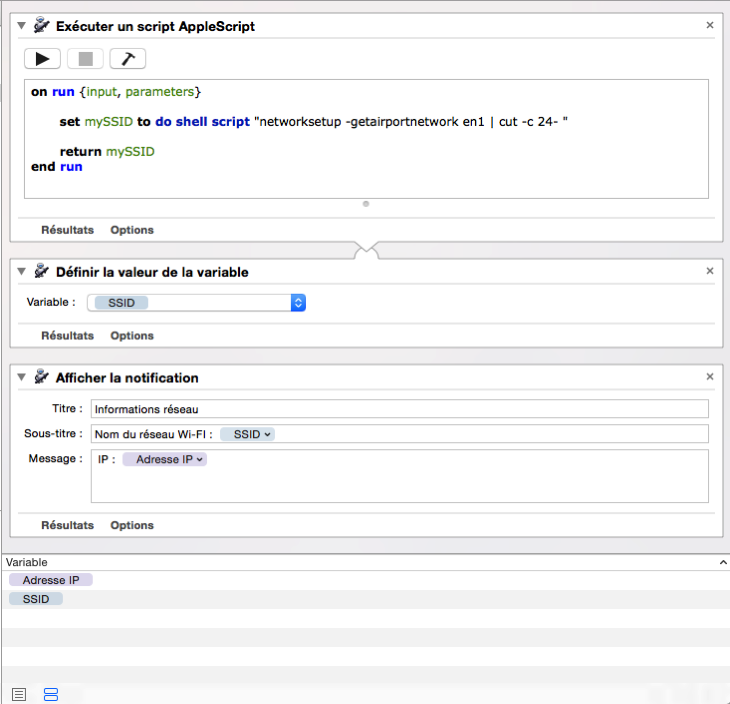
Task: Collapse the Variable list panel with chevron
Action: click(723, 563)
